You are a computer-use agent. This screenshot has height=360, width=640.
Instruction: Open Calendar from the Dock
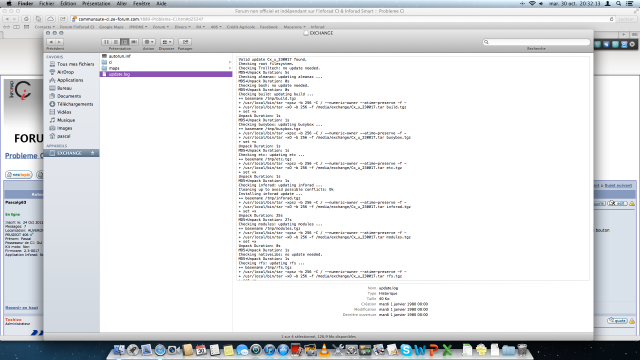pyautogui.click(x=201, y=350)
